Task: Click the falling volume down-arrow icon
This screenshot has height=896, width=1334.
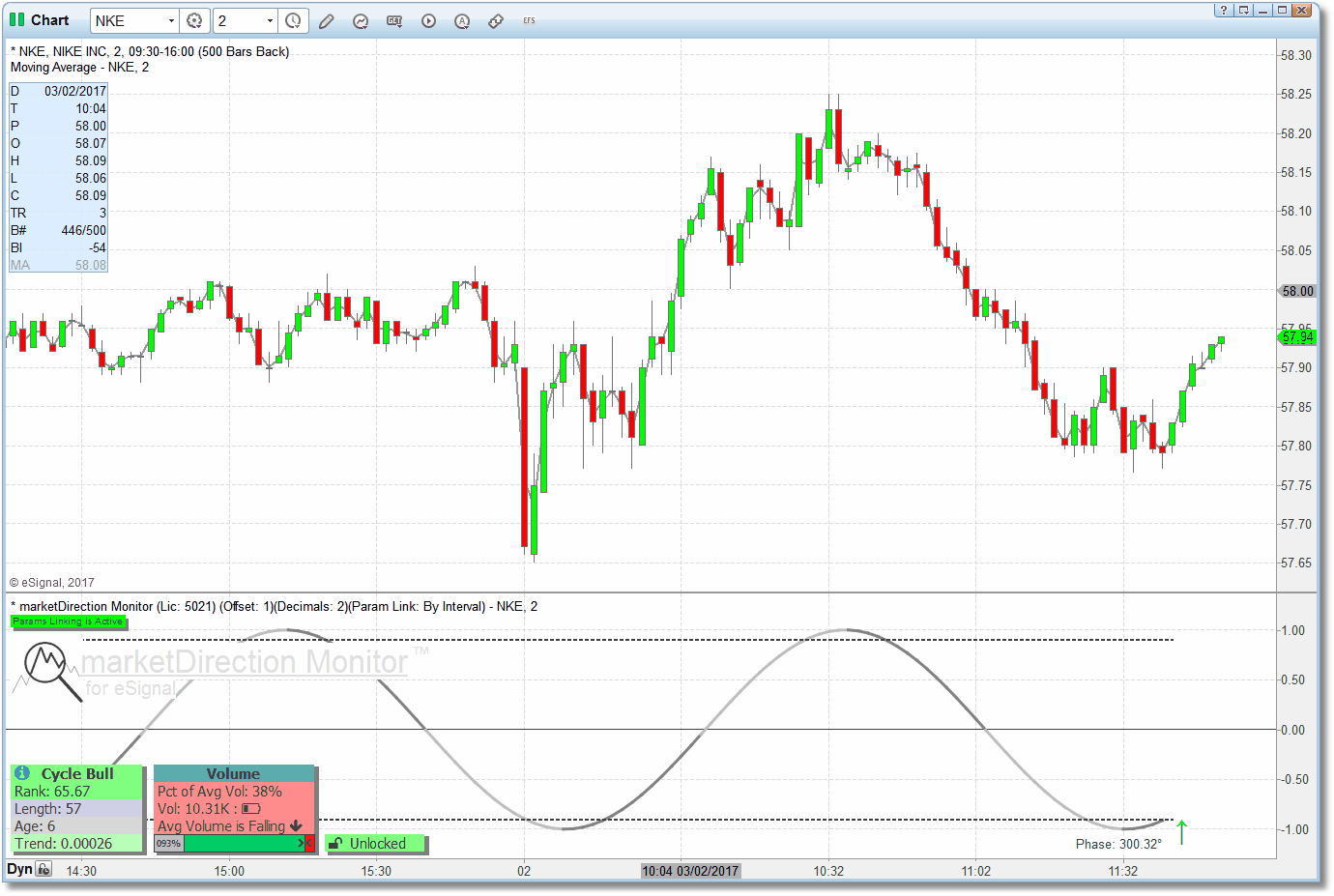Action: [296, 825]
